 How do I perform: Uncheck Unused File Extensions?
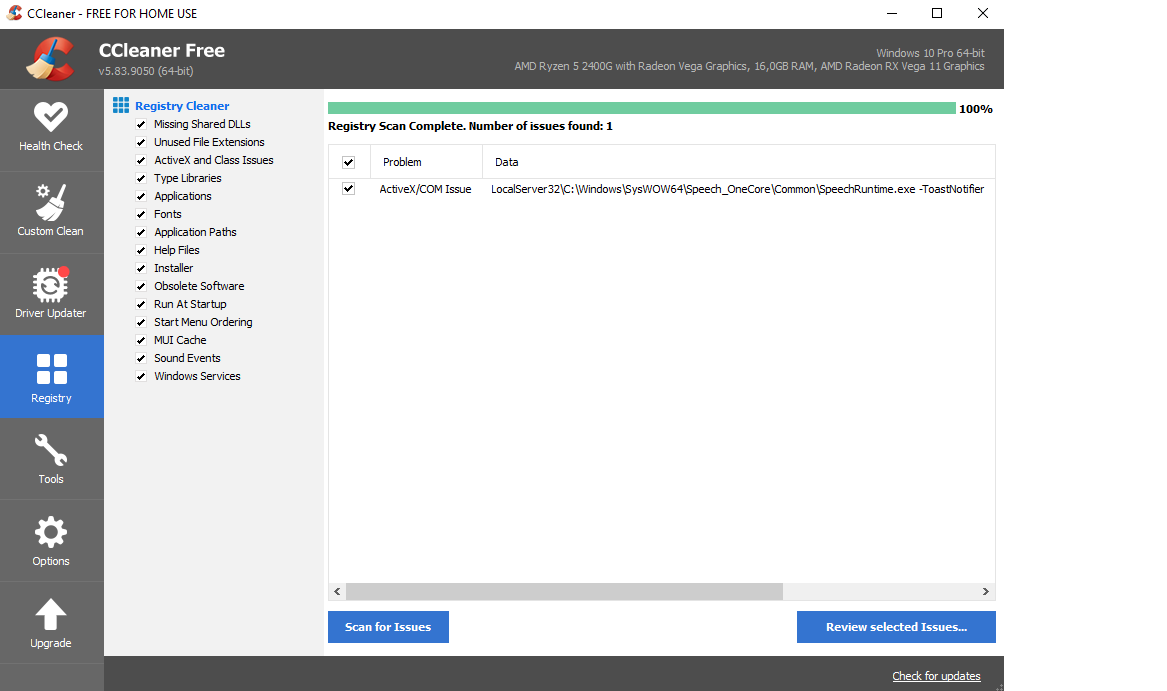(x=141, y=142)
